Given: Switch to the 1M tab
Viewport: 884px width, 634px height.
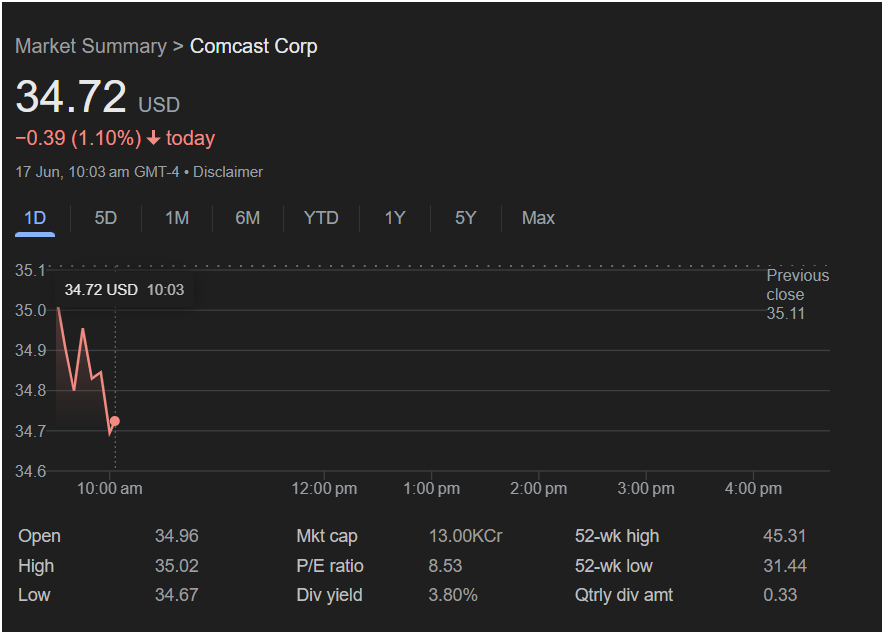Looking at the screenshot, I should tap(177, 218).
